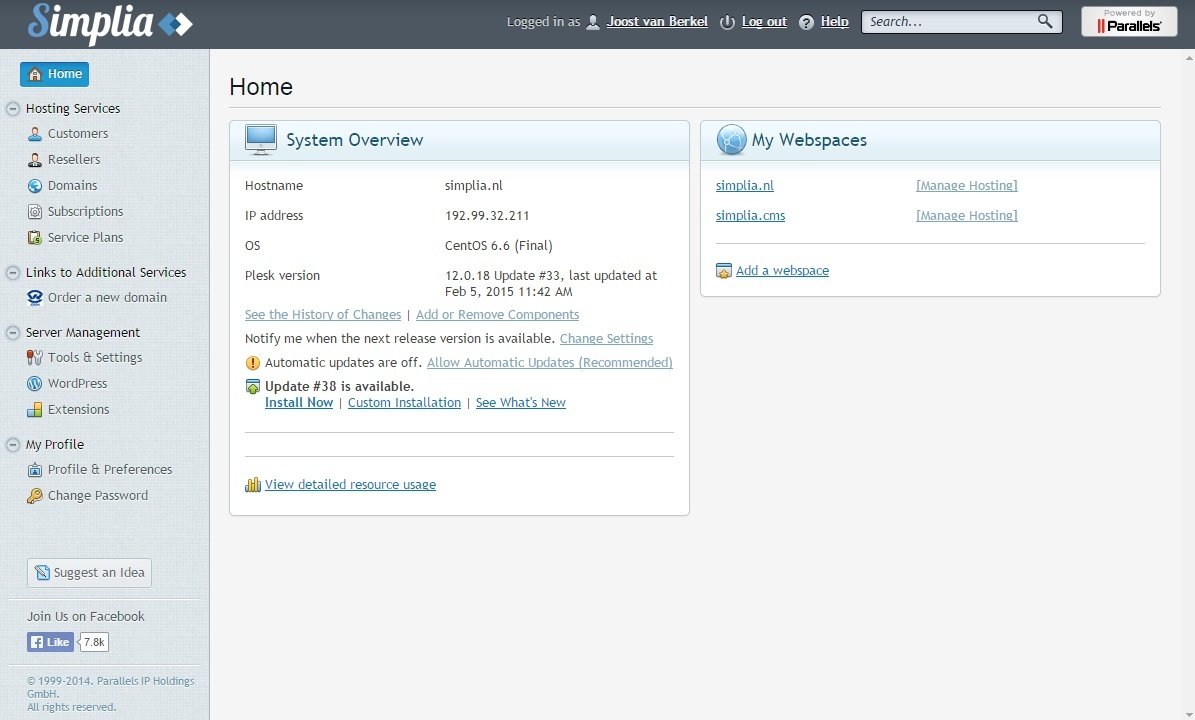1195x720 pixels.
Task: Click the magnifier search icon
Action: click(1045, 21)
